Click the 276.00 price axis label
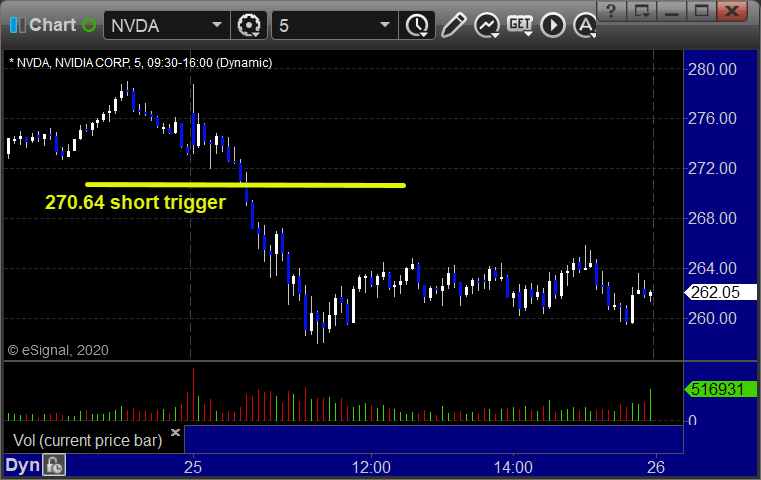761x480 pixels. (712, 118)
